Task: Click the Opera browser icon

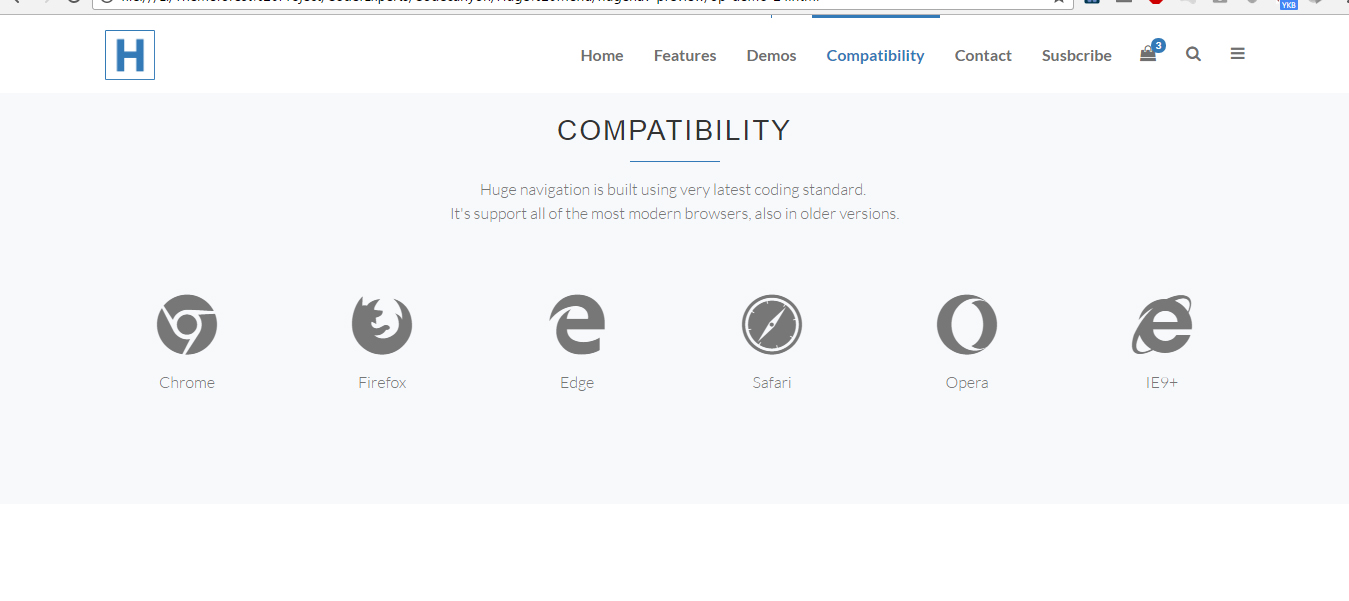Action: (967, 325)
